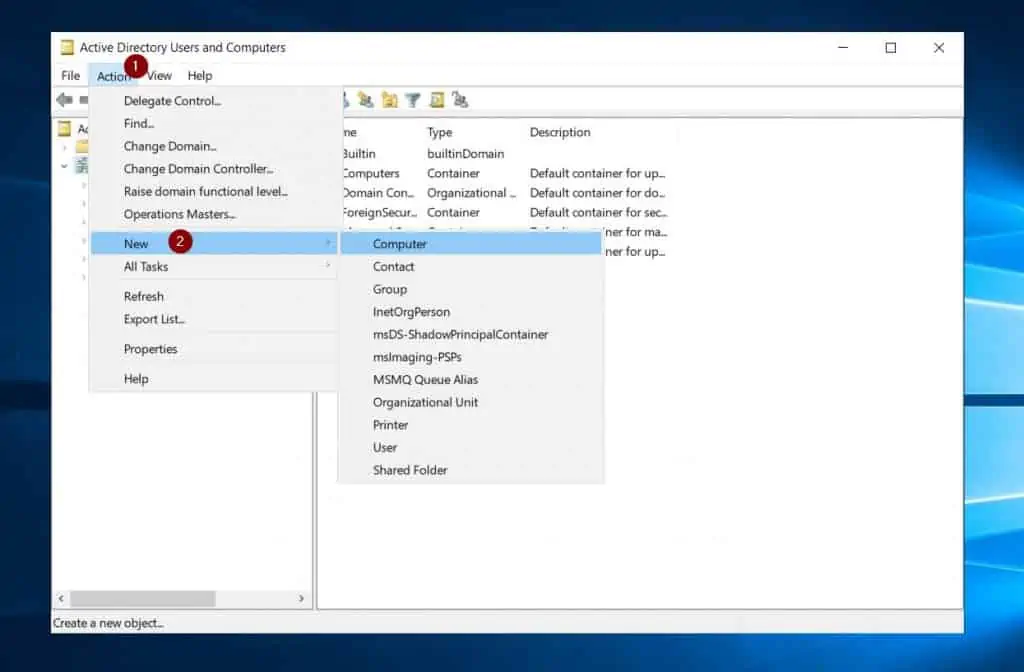The image size is (1024, 672).
Task: Select User in the New submenu
Action: point(471,447)
